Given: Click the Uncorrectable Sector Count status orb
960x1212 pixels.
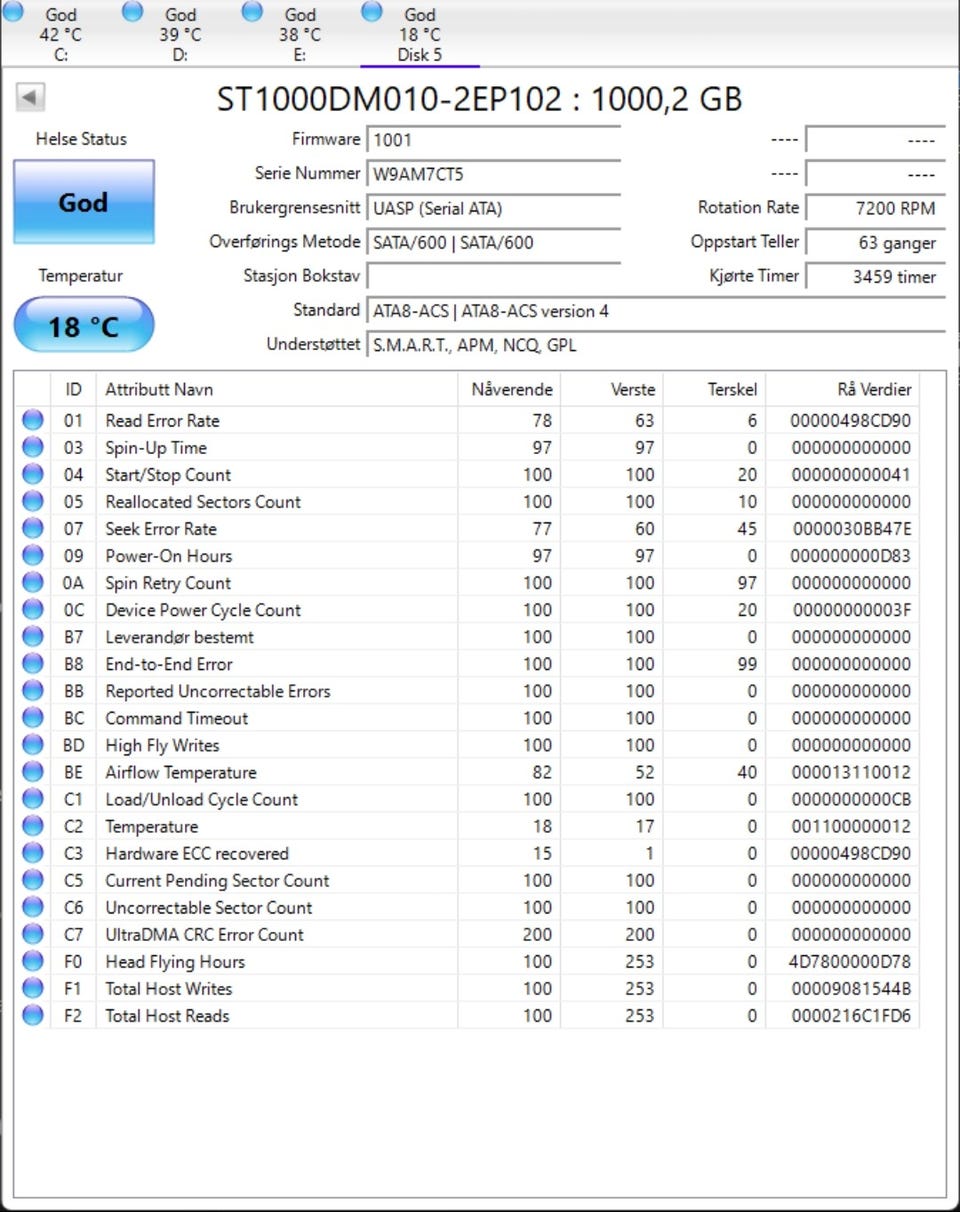Looking at the screenshot, I should pos(33,906).
